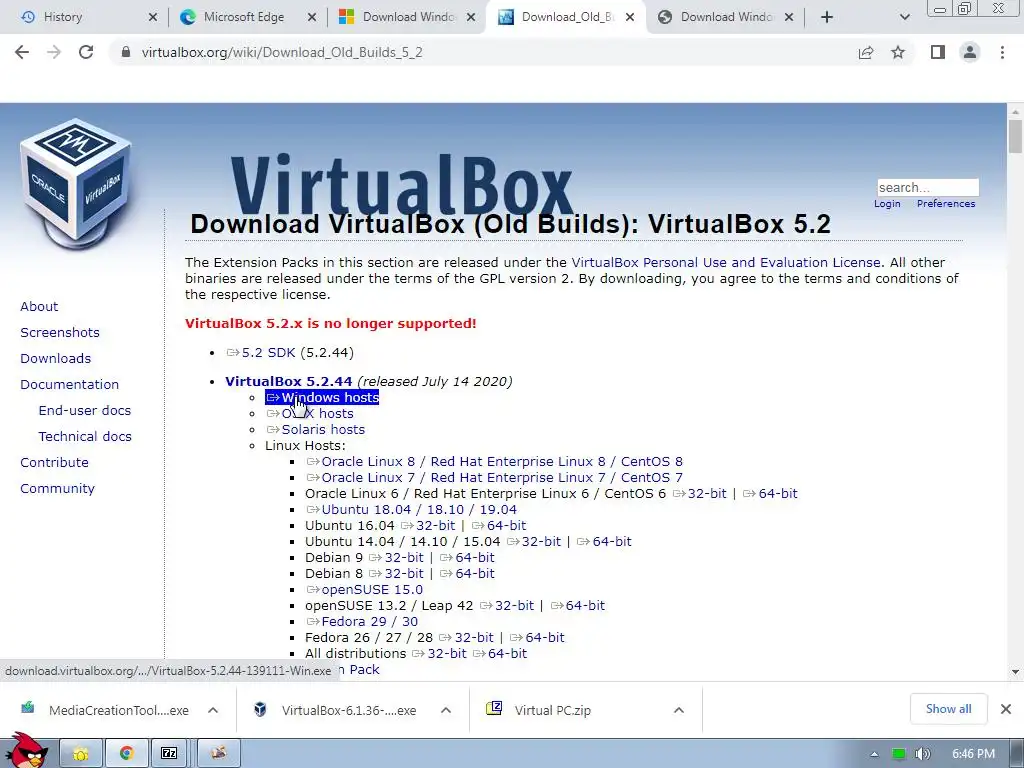
Task: Click the VirtualBox cube logo
Action: click(76, 184)
